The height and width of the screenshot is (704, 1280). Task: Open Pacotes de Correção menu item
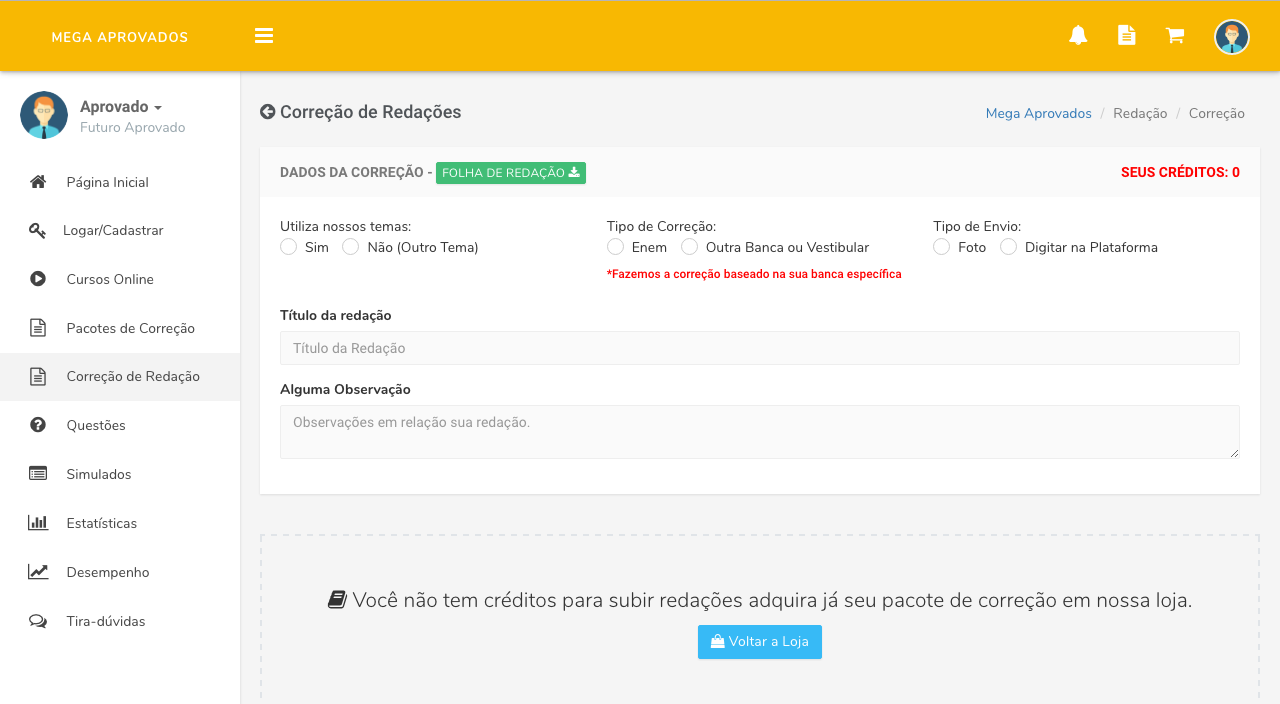click(x=120, y=328)
